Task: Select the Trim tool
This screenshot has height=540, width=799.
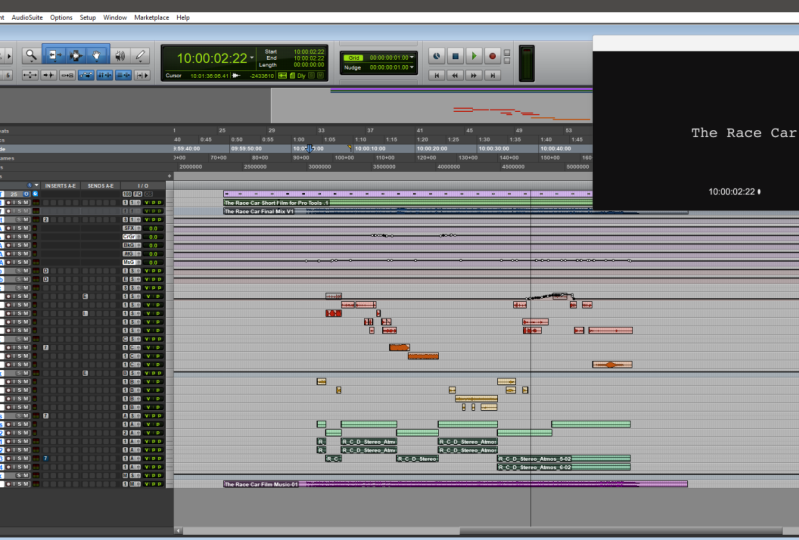Action: pyautogui.click(x=54, y=55)
